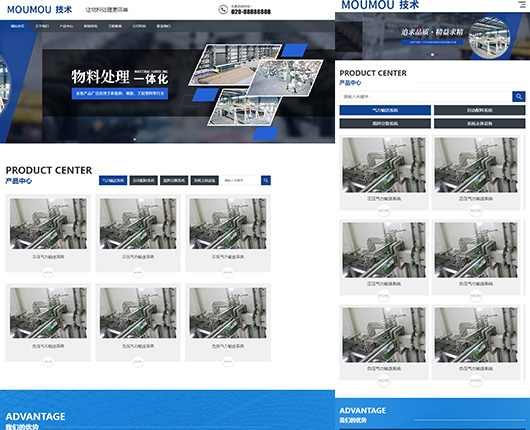
Task: Open the second desktop product thumbnail image
Action: pyautogui.click(x=138, y=224)
